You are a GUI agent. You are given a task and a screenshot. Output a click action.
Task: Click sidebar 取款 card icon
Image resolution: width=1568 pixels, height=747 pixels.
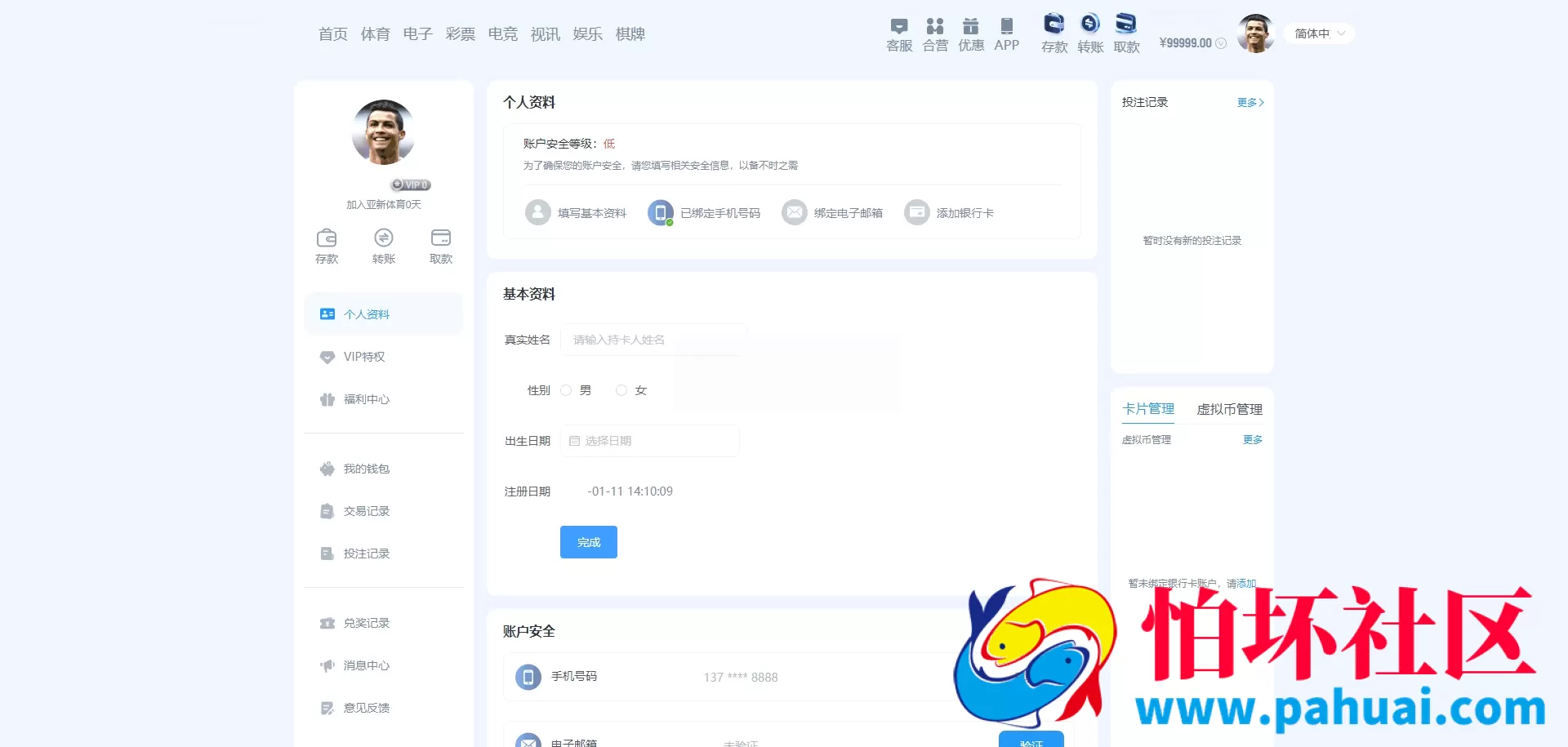[x=441, y=238]
